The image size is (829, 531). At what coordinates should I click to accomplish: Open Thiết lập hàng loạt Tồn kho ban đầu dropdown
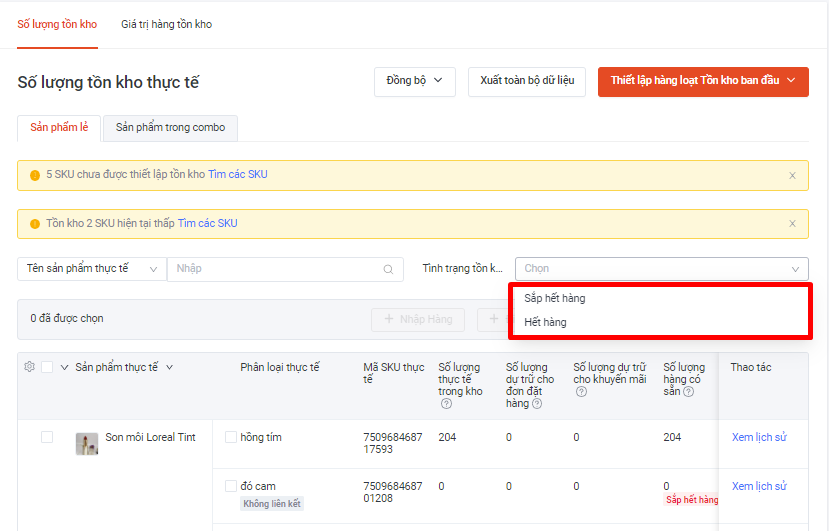tap(703, 81)
